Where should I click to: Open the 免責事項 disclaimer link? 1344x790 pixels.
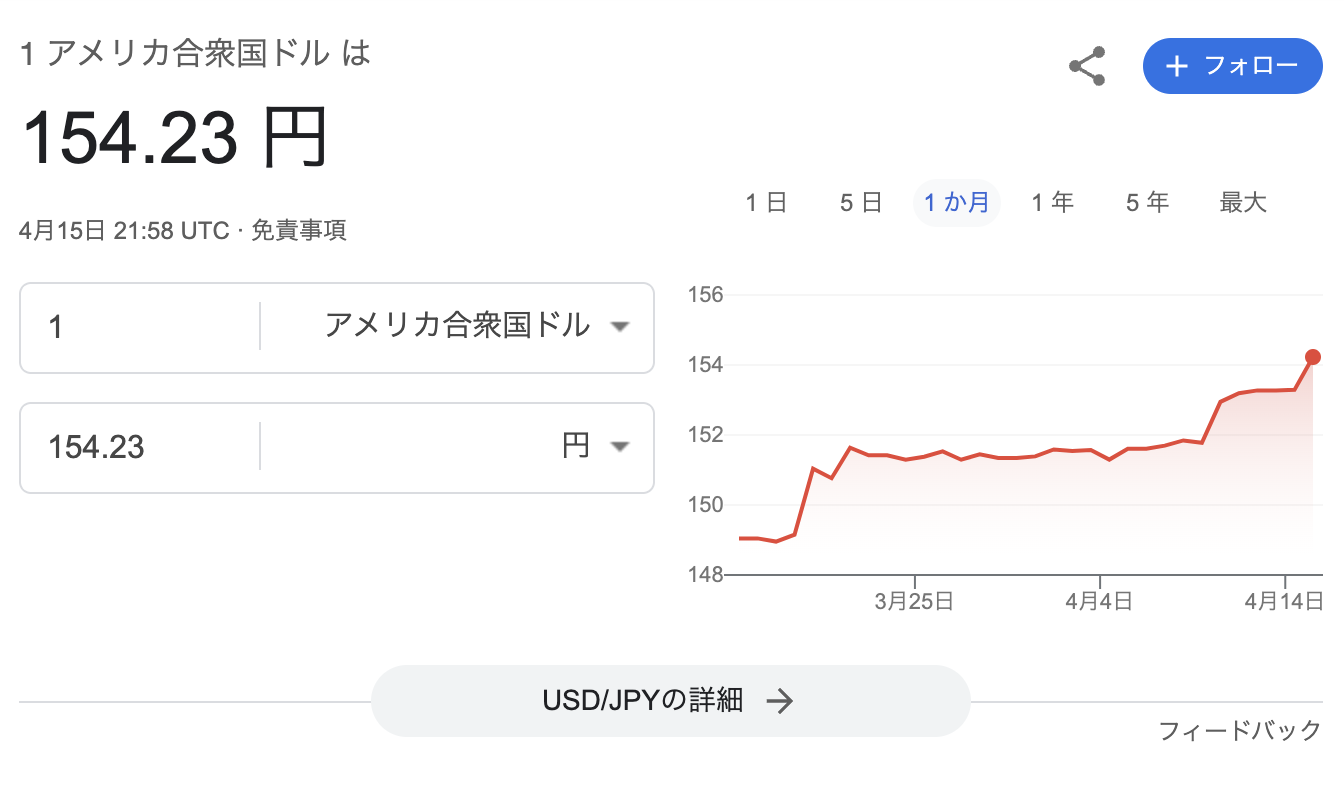[x=298, y=231]
